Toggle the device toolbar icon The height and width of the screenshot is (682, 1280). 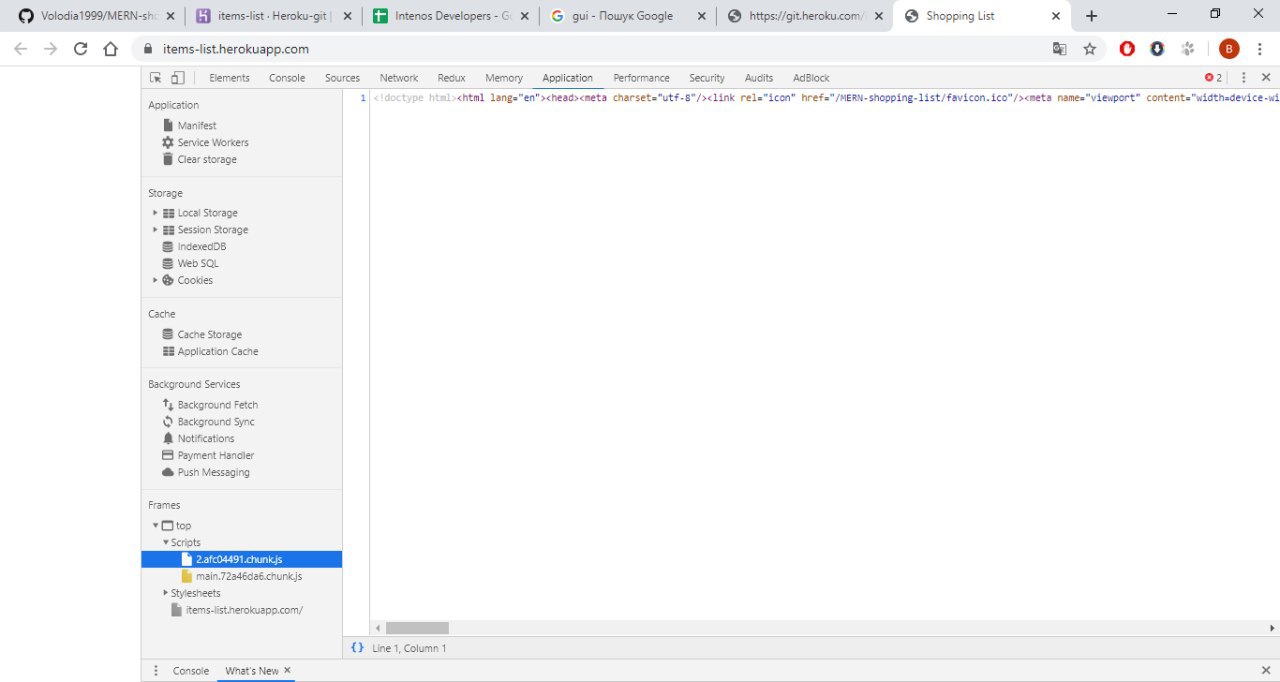coord(177,78)
